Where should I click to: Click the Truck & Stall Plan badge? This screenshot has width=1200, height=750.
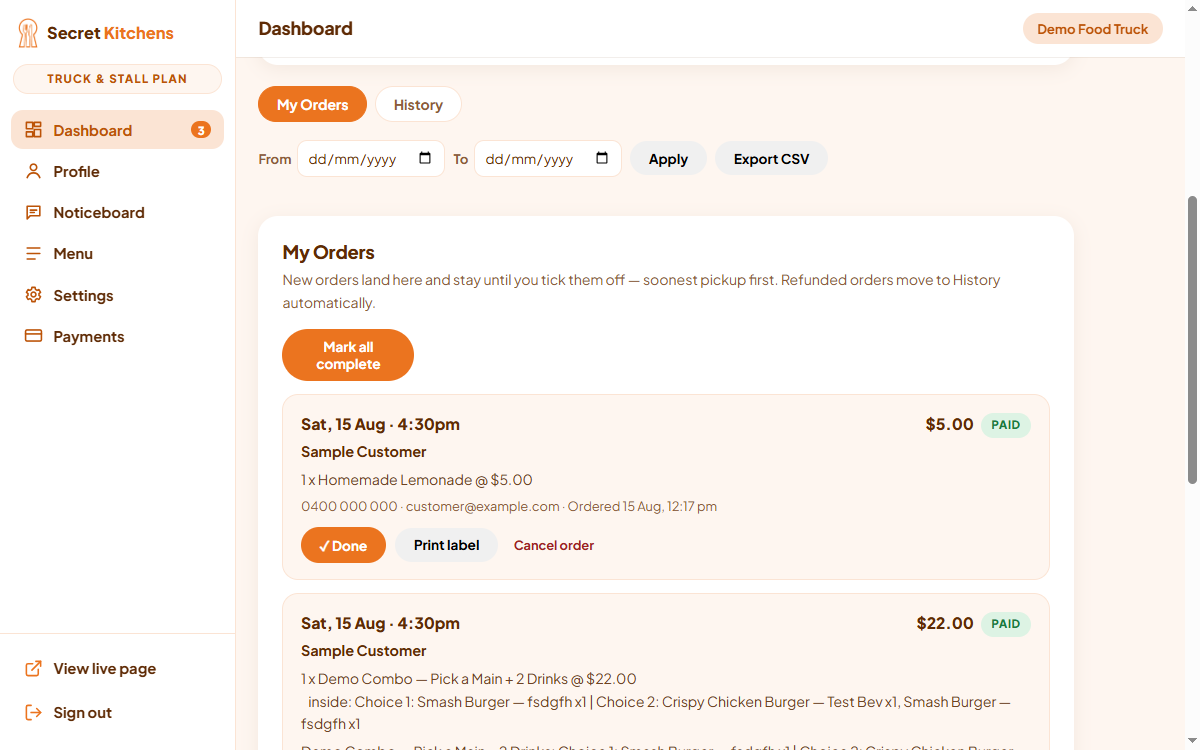pyautogui.click(x=117, y=79)
